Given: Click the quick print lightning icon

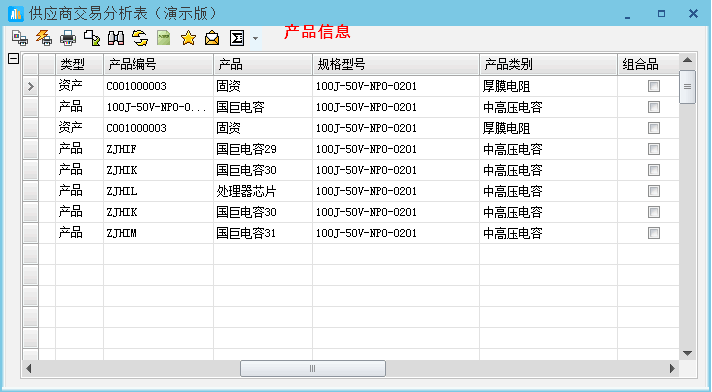Looking at the screenshot, I should pos(44,38).
